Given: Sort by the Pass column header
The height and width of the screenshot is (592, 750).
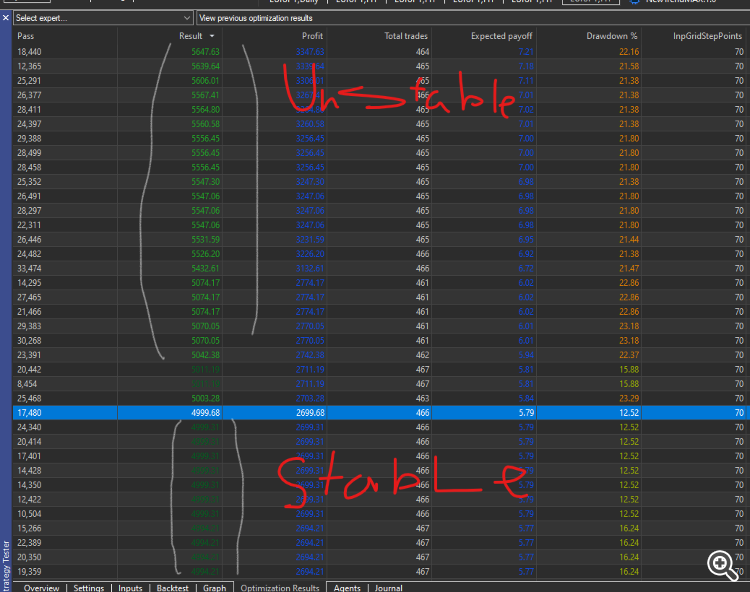Looking at the screenshot, I should point(25,36).
